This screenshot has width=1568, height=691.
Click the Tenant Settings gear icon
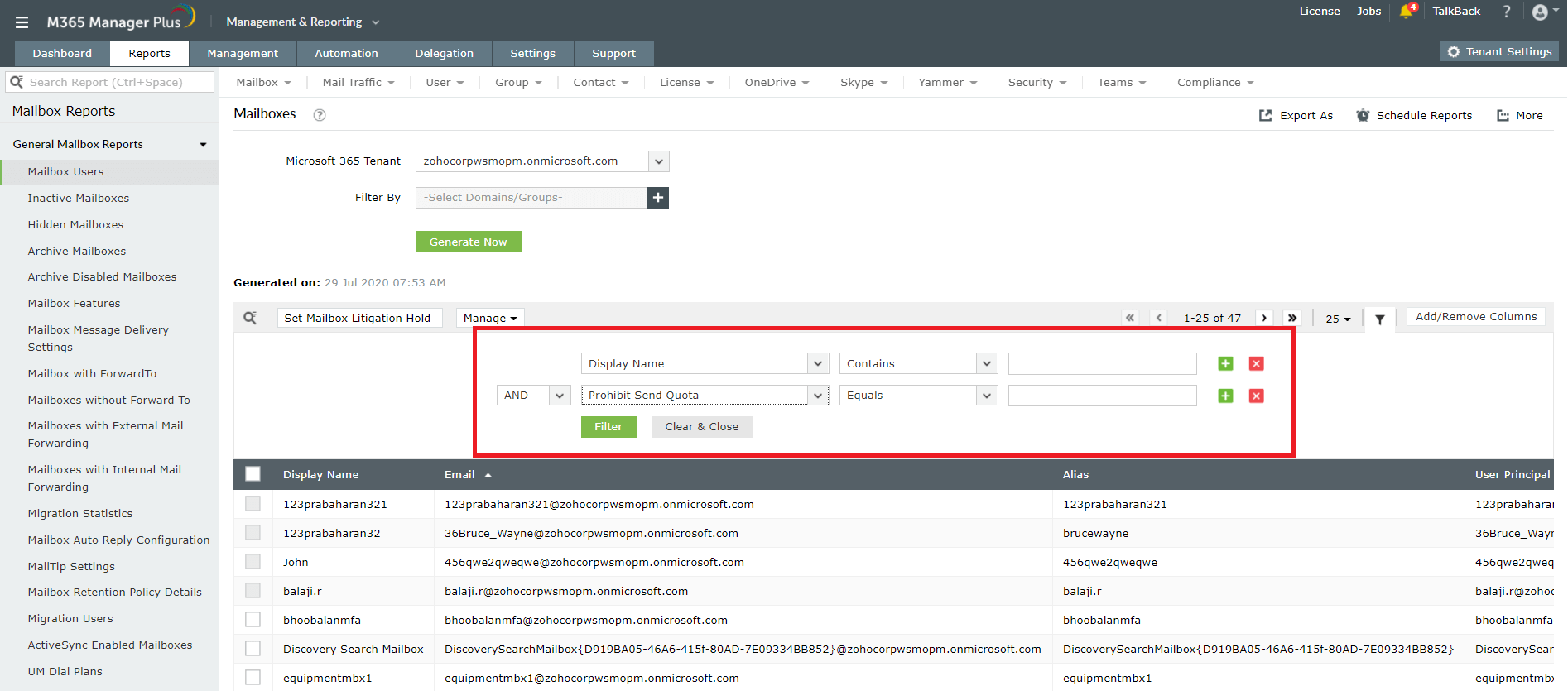(1454, 51)
